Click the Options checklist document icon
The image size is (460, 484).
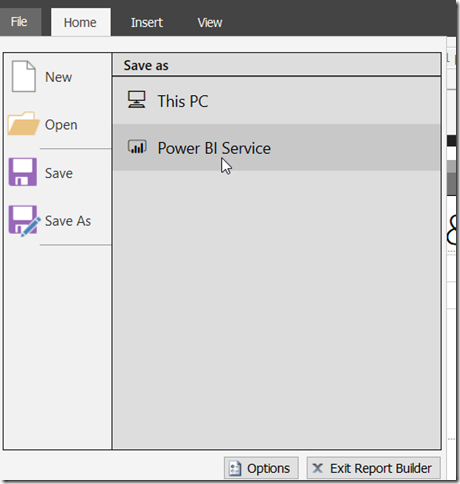[235, 468]
